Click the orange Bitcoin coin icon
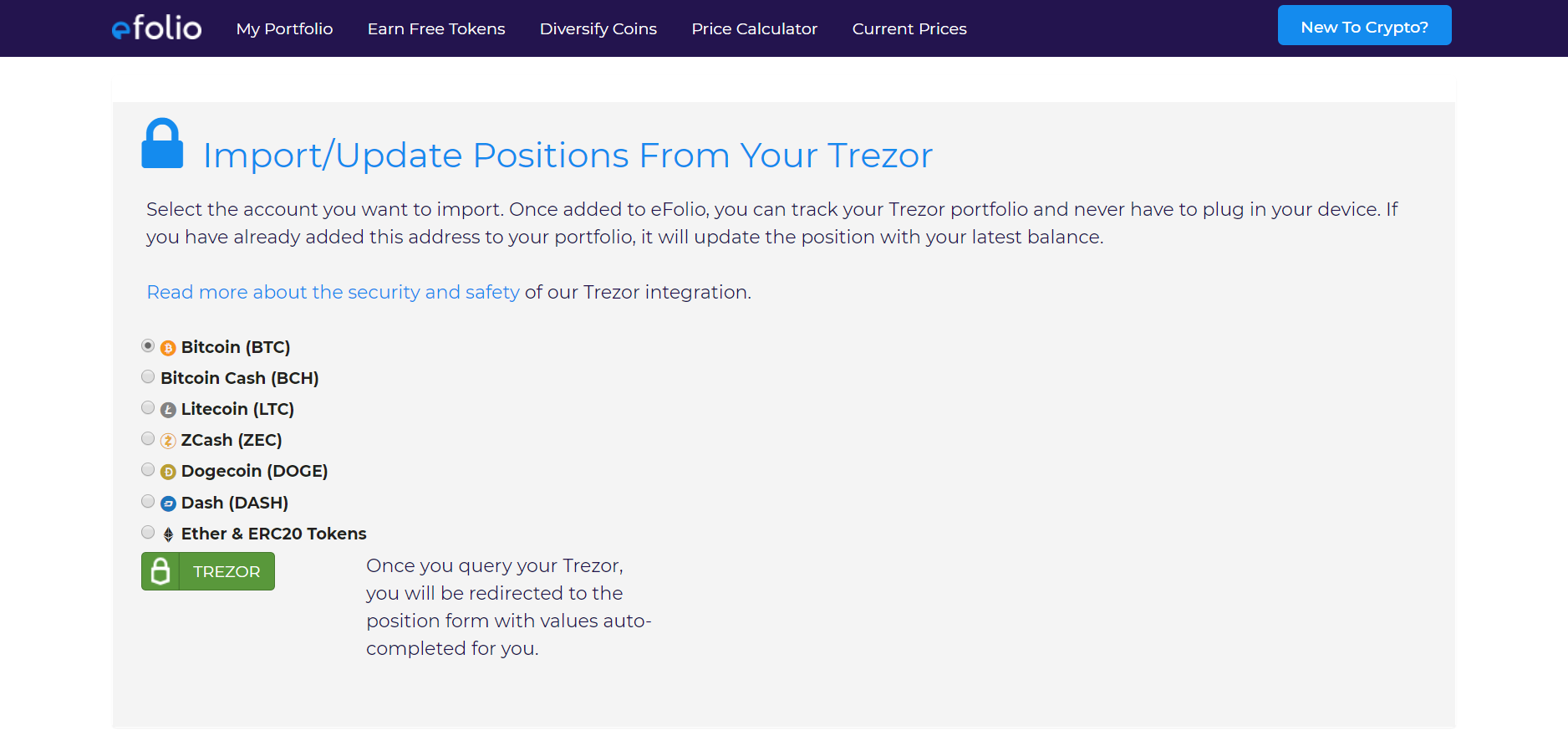 [x=168, y=348]
